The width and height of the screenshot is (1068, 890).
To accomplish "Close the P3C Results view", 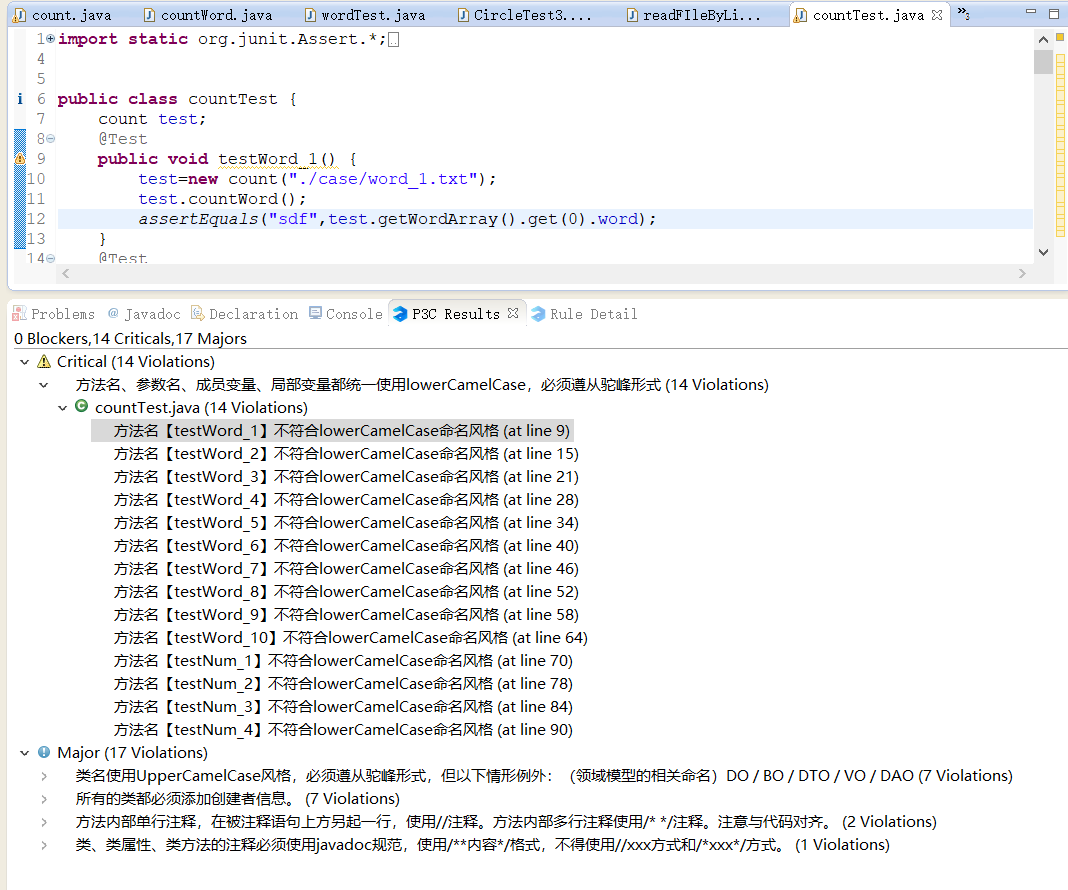I will pyautogui.click(x=513, y=313).
